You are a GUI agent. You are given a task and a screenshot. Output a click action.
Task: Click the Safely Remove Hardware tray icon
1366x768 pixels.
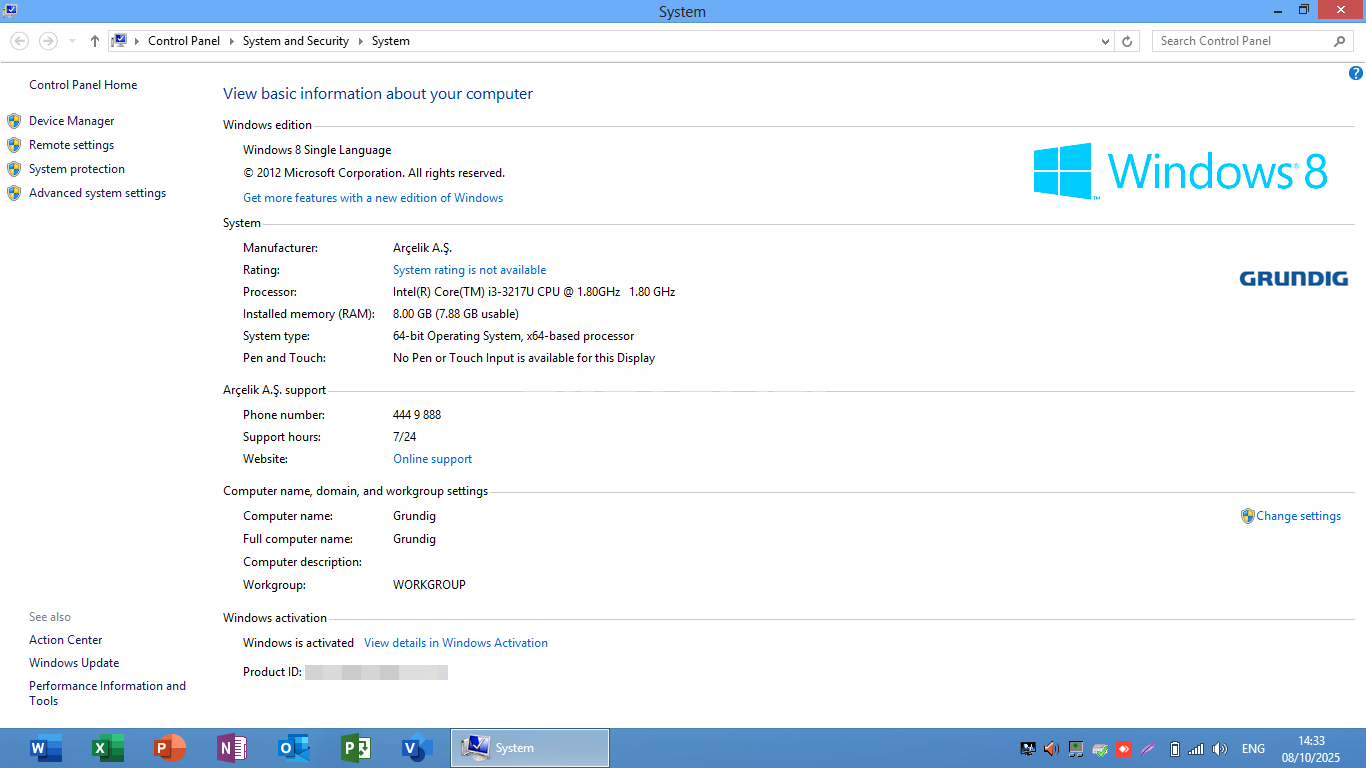[1100, 748]
